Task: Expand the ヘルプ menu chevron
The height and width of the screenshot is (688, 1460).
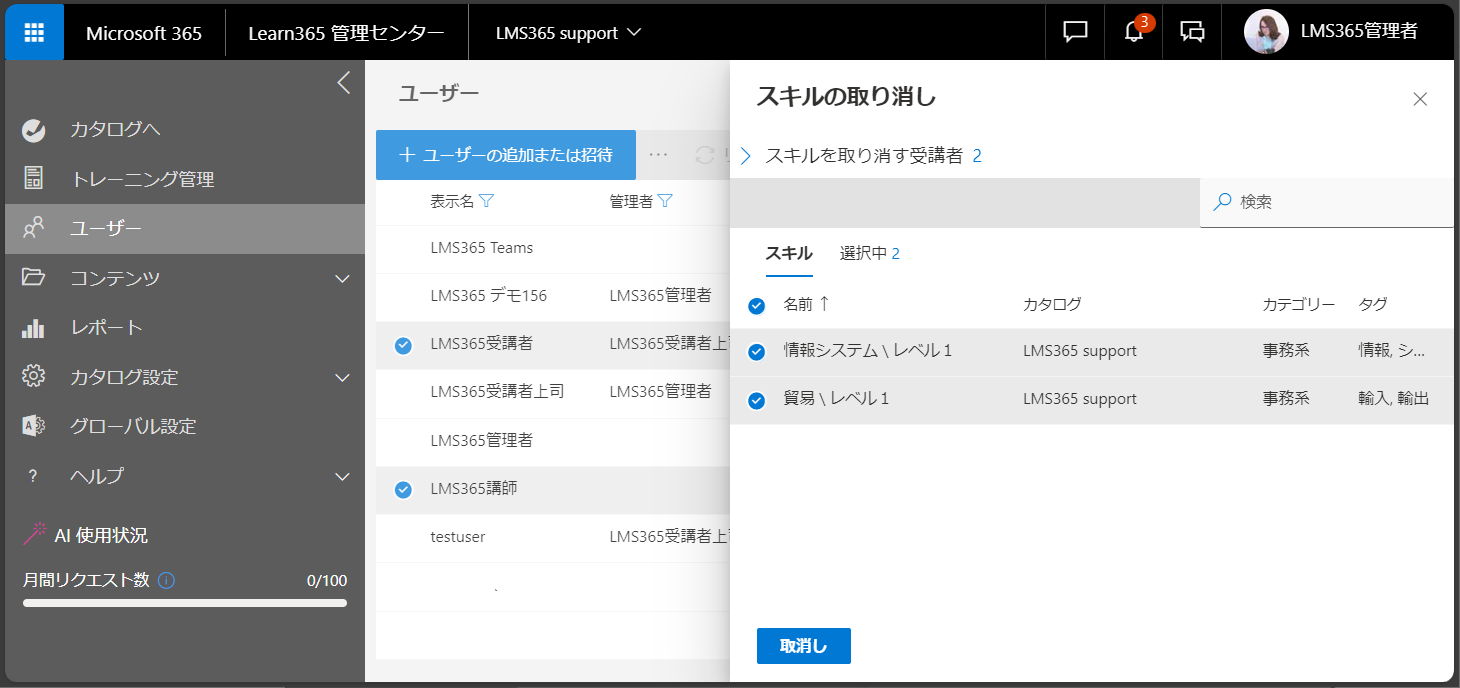Action: pyautogui.click(x=342, y=476)
